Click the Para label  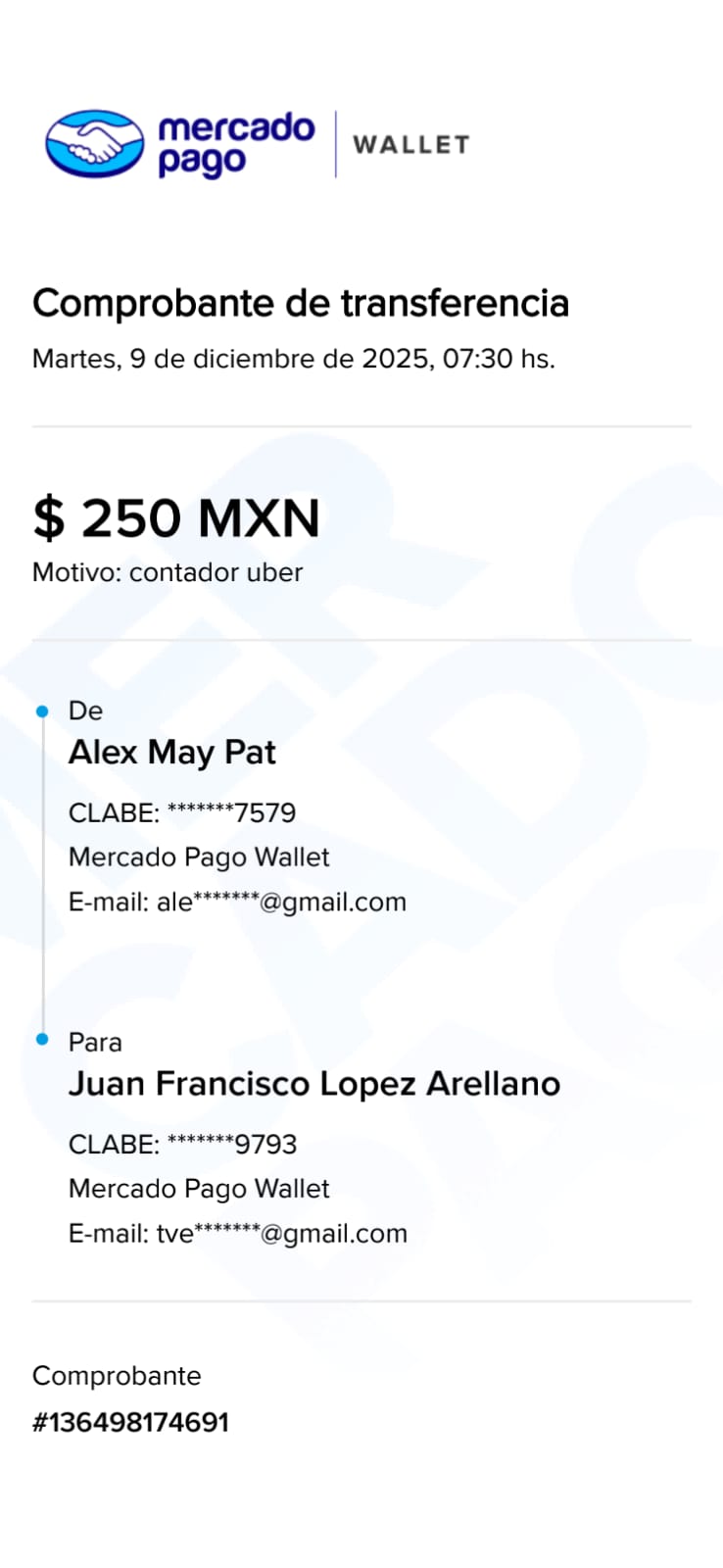pos(95,1042)
